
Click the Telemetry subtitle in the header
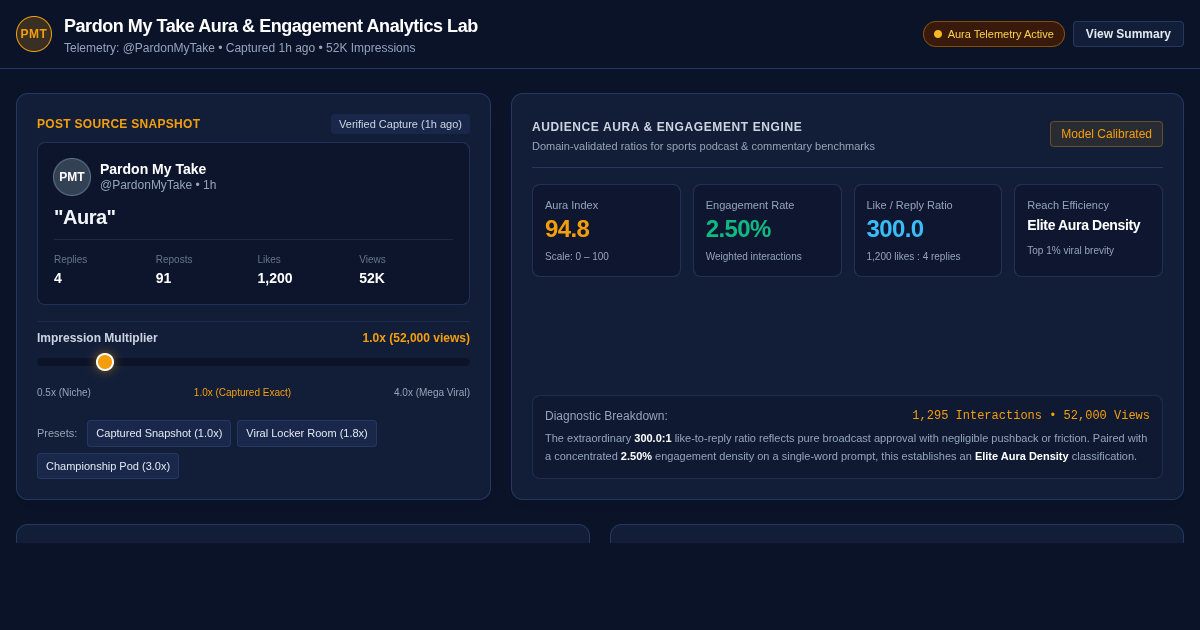[x=240, y=48]
